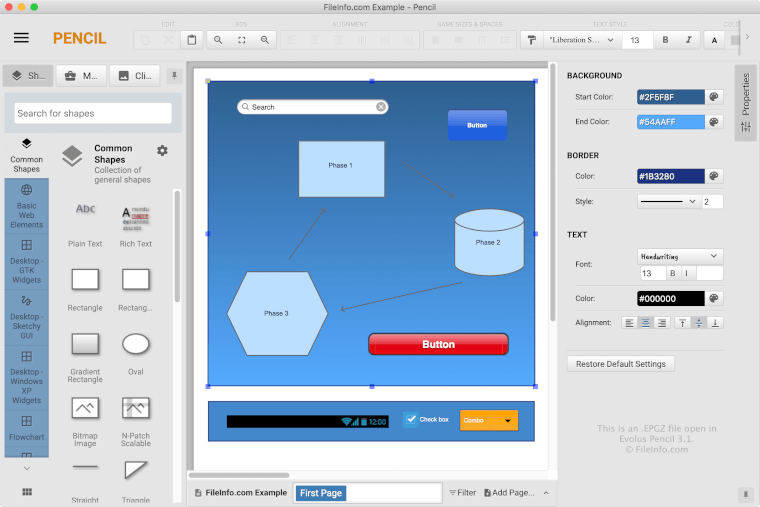This screenshot has width=760, height=507.
Task: Select the Gradient Rectangle shape
Action: pyautogui.click(x=85, y=344)
